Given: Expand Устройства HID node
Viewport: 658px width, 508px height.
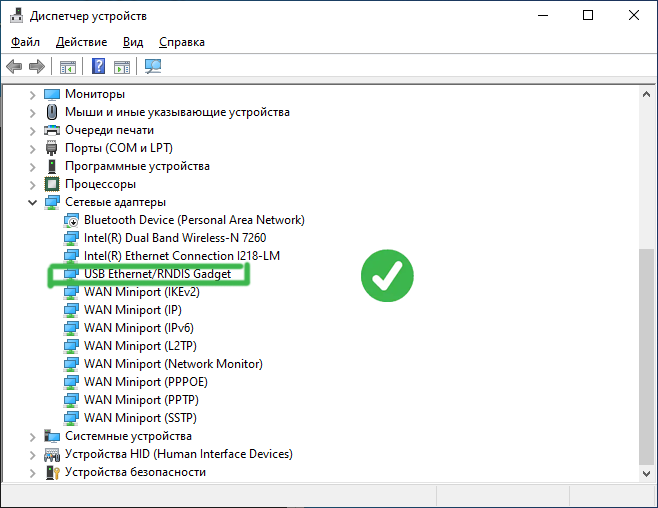Looking at the screenshot, I should pos(33,455).
